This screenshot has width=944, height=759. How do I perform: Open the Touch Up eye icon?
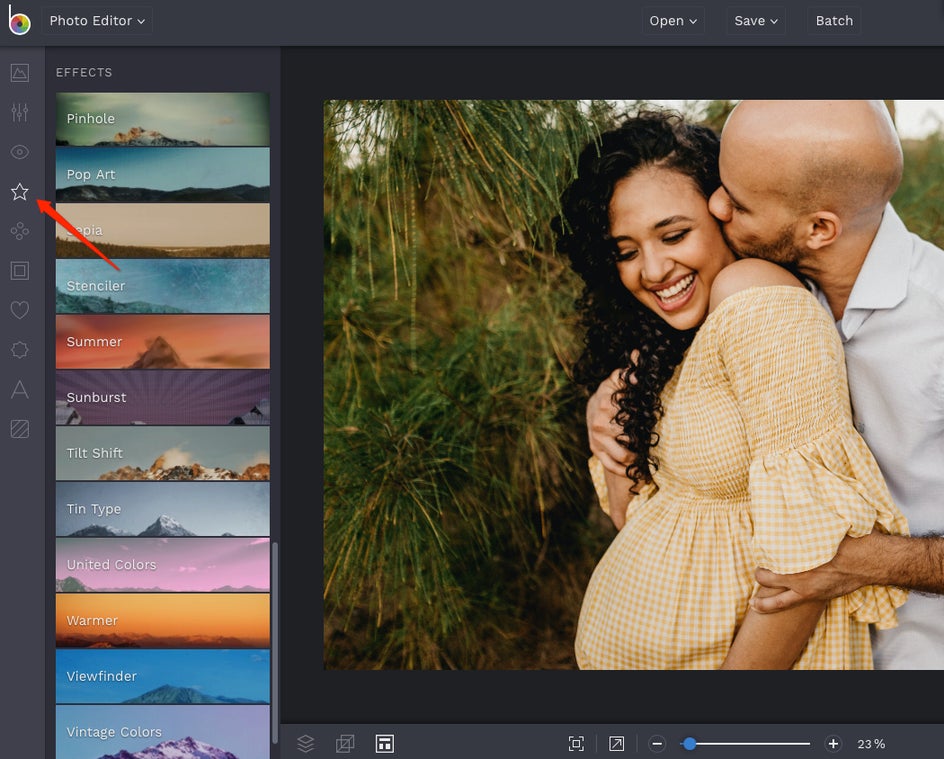point(20,152)
